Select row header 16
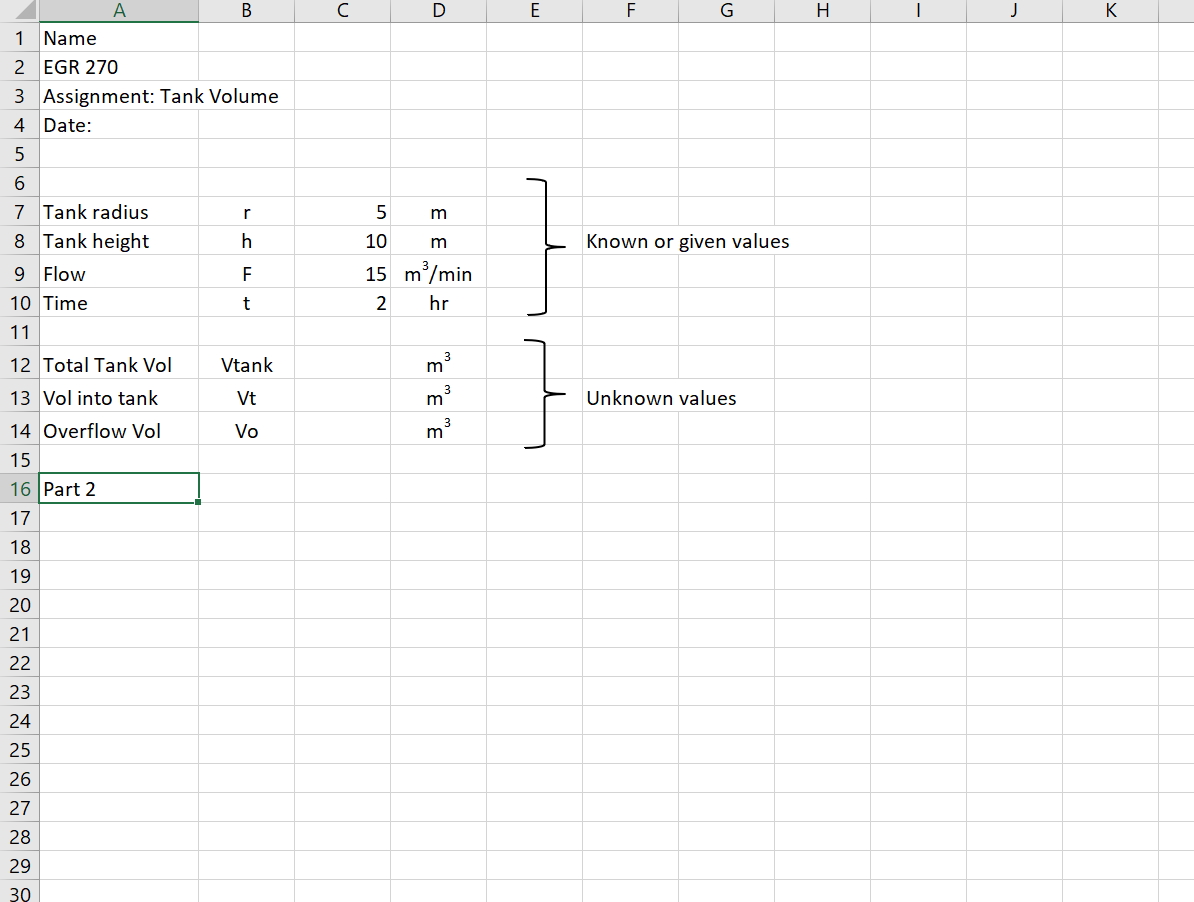 19,489
